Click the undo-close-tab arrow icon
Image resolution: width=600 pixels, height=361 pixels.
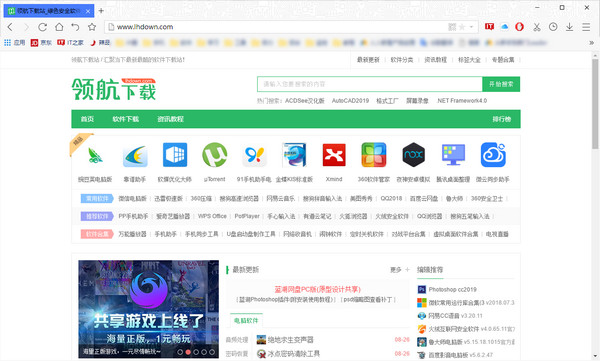point(75,27)
